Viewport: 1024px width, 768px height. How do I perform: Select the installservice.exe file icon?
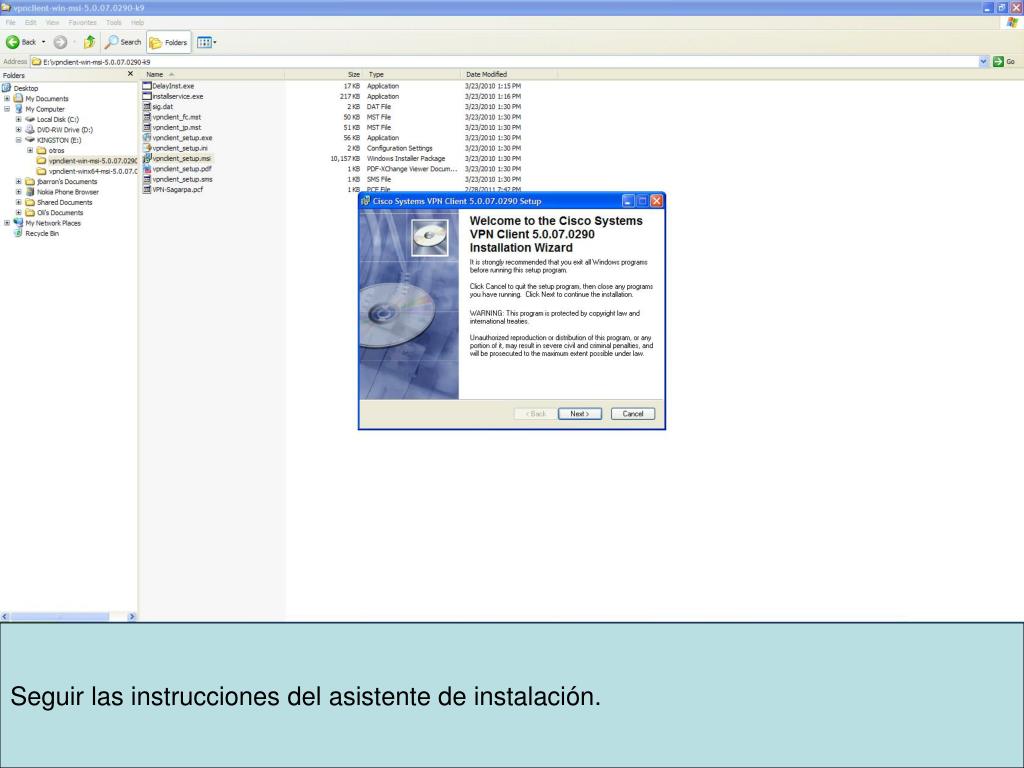tap(147, 96)
